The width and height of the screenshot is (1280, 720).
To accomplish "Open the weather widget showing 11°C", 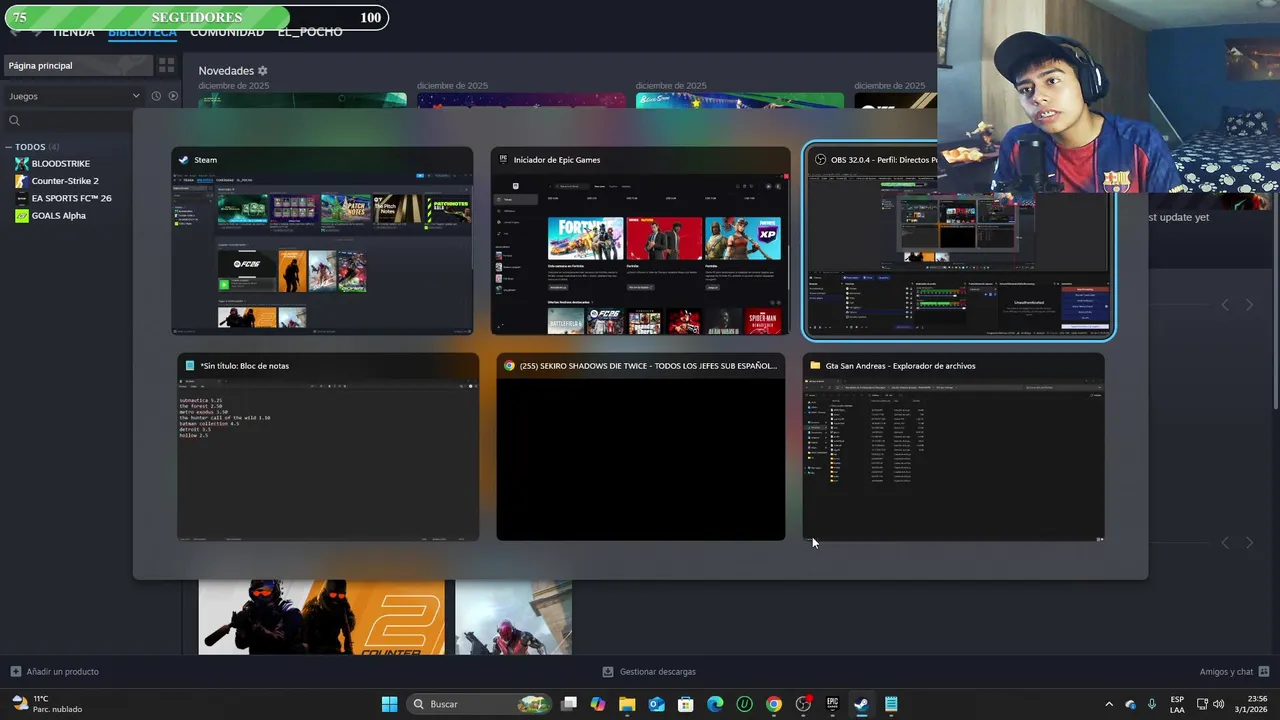I will [x=47, y=704].
